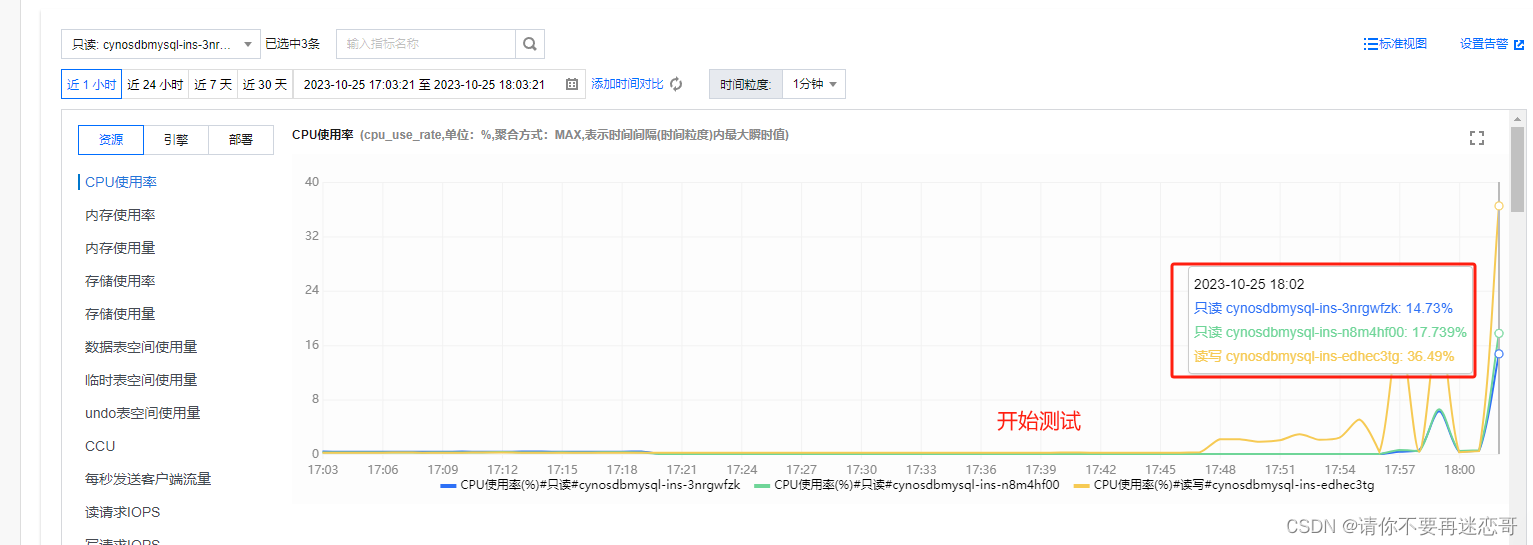Open the 设置告警 link
This screenshot has height=545, width=1533.
(x=1484, y=44)
